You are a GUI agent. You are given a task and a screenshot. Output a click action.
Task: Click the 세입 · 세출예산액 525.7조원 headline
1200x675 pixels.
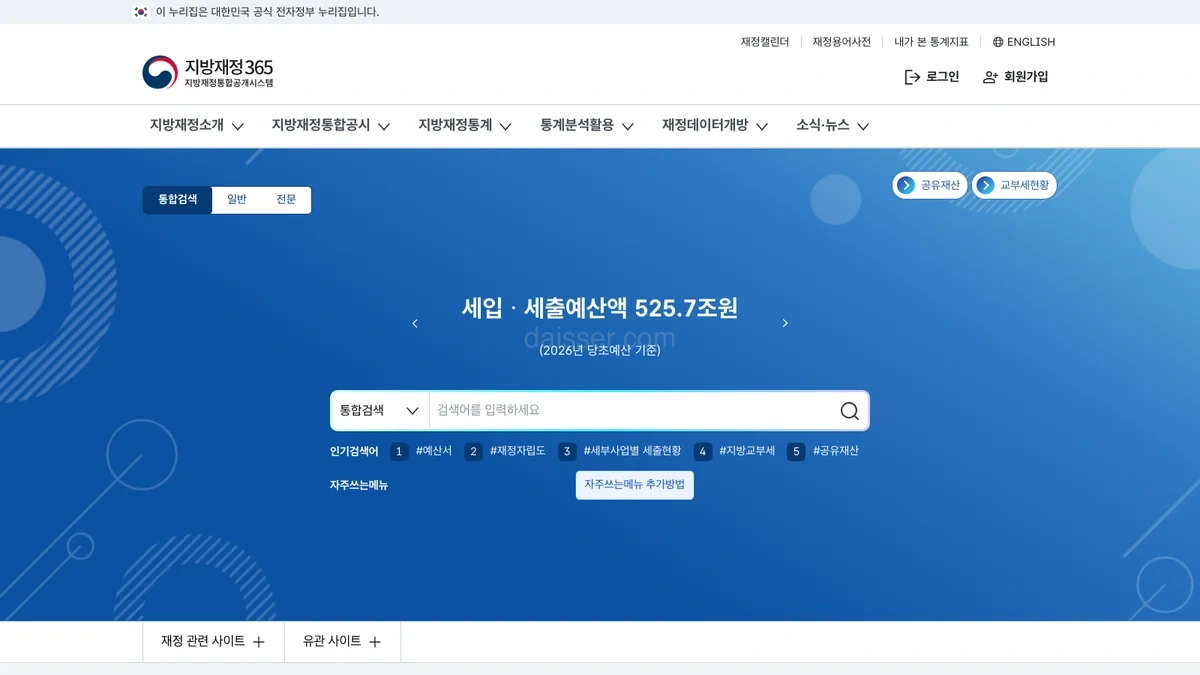click(600, 308)
